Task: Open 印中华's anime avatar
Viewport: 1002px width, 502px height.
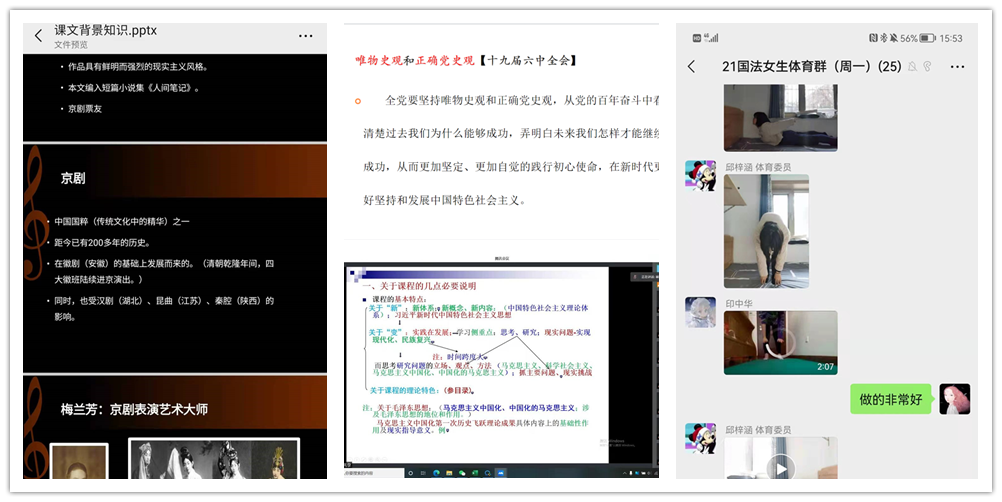Action: point(700,312)
